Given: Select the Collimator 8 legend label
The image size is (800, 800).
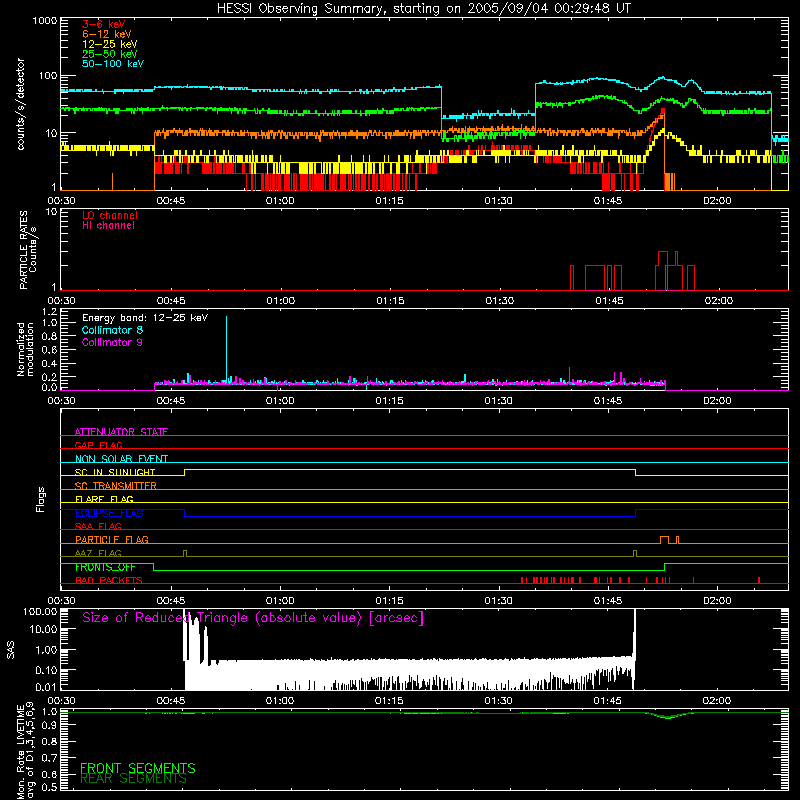Looking at the screenshot, I should (x=112, y=330).
